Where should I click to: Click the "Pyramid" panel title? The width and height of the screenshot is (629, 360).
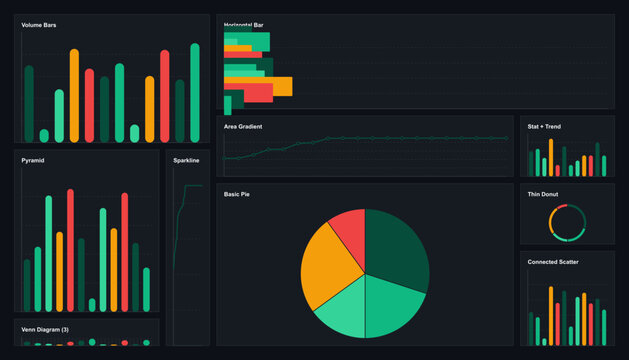point(32,160)
